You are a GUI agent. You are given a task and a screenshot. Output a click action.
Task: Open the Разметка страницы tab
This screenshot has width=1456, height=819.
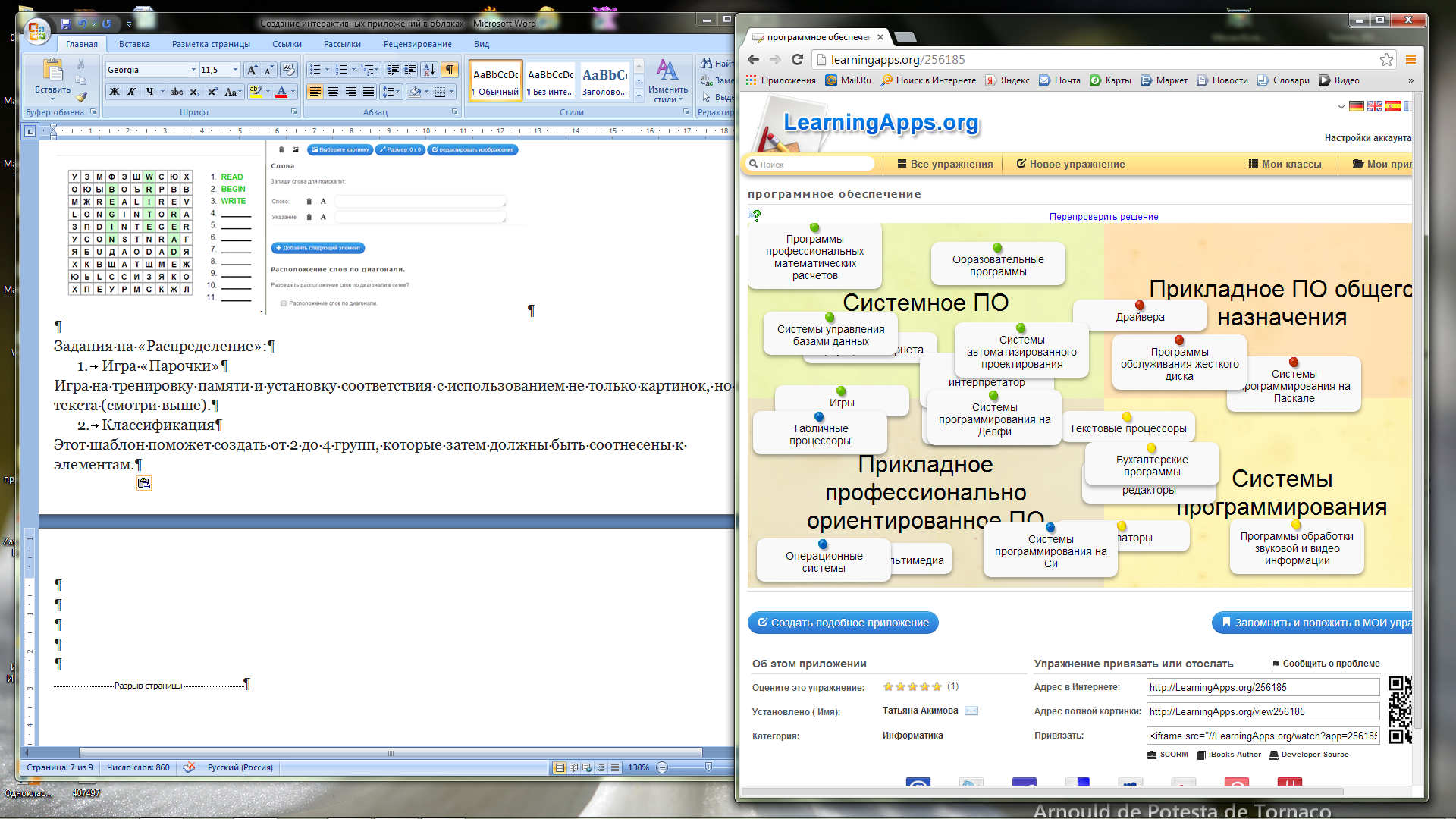click(x=211, y=44)
